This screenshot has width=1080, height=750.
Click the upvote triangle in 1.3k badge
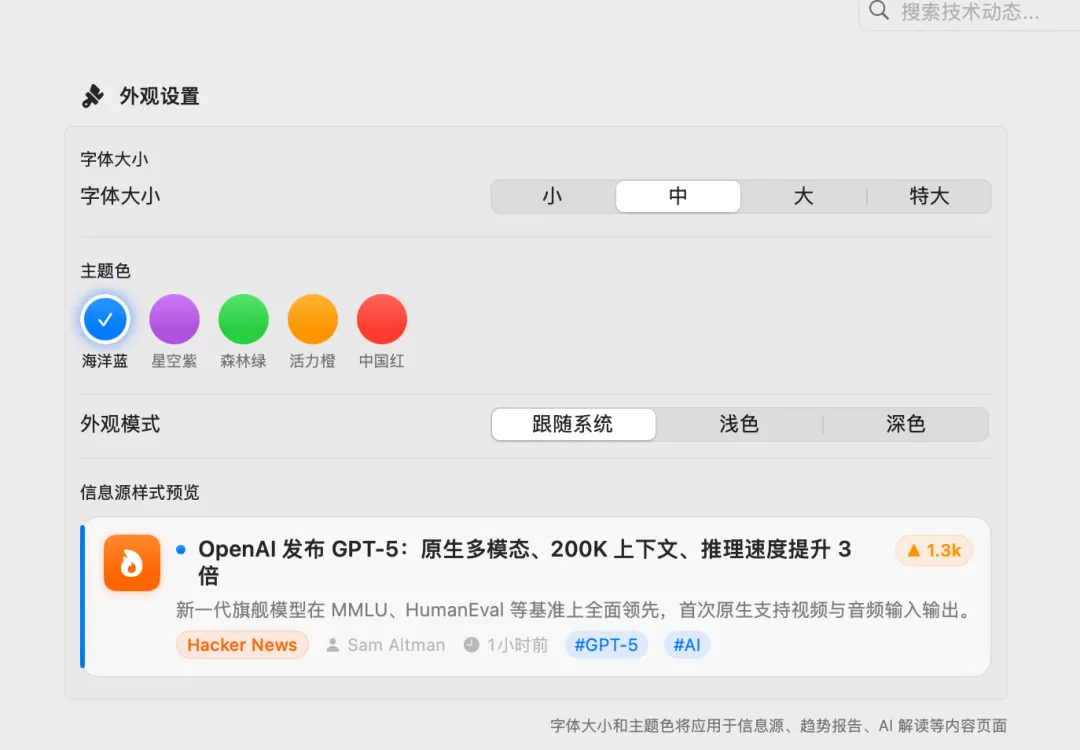click(x=914, y=550)
